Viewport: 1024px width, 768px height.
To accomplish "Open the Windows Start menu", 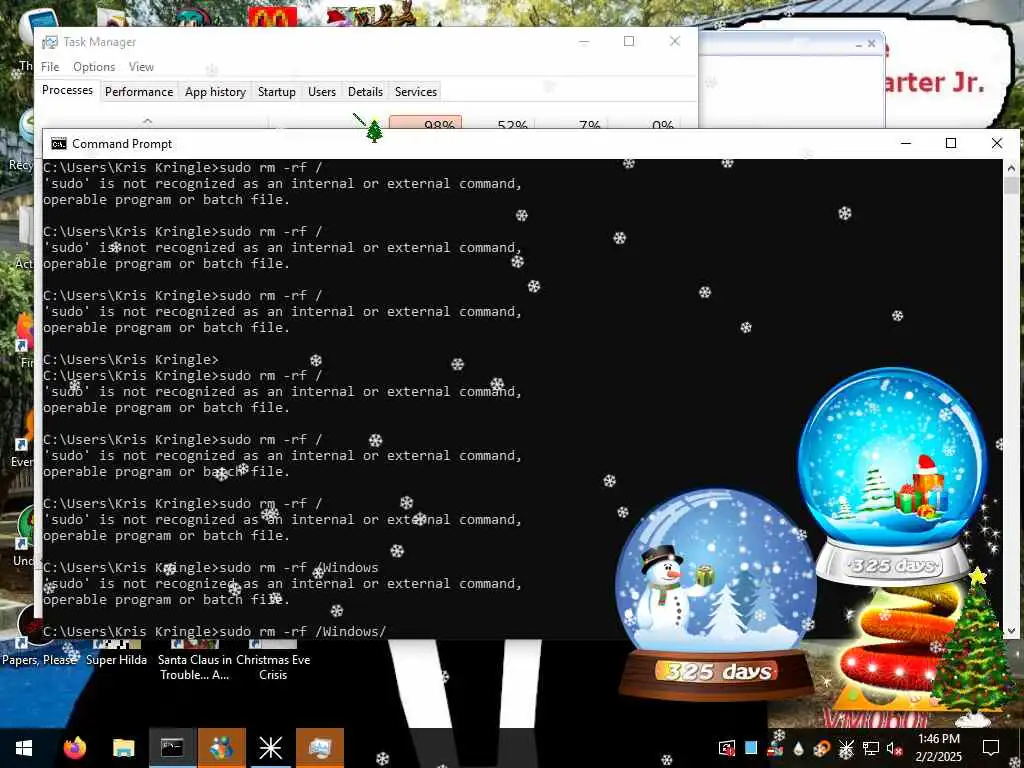I will click(24, 748).
